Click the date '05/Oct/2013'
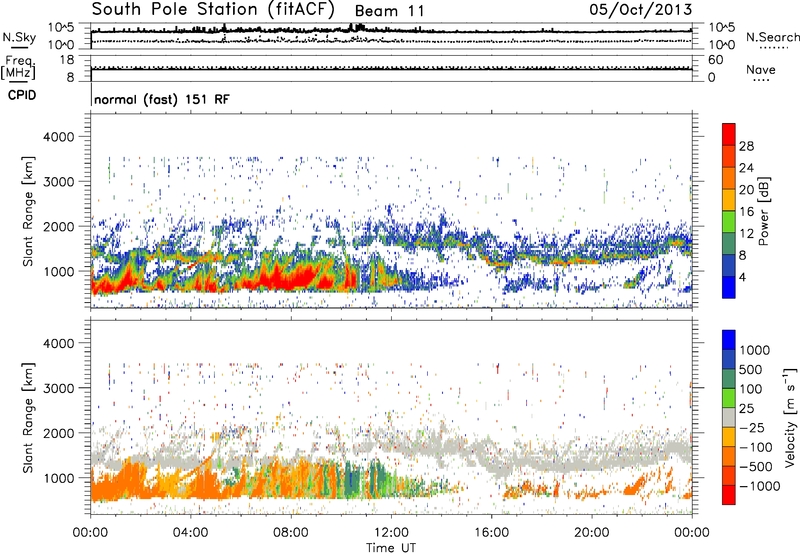800x554 pixels. [641, 10]
